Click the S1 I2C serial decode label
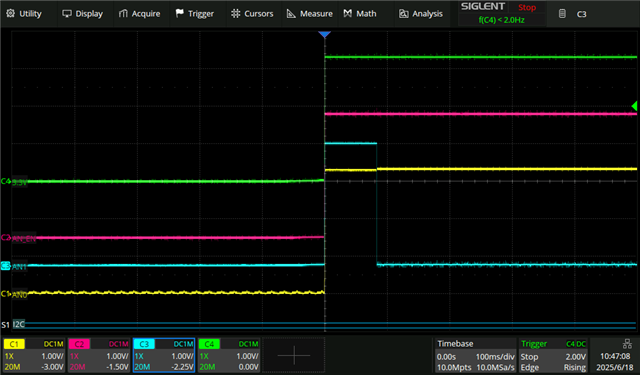The height and width of the screenshot is (375, 640). 13,325
